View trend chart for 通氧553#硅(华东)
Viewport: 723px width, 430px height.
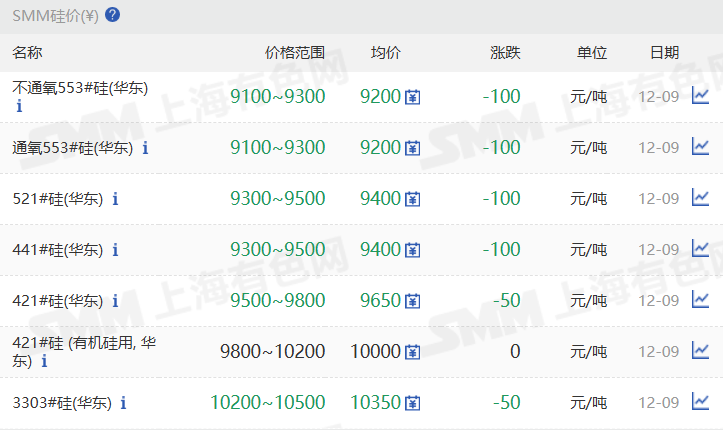700,147
